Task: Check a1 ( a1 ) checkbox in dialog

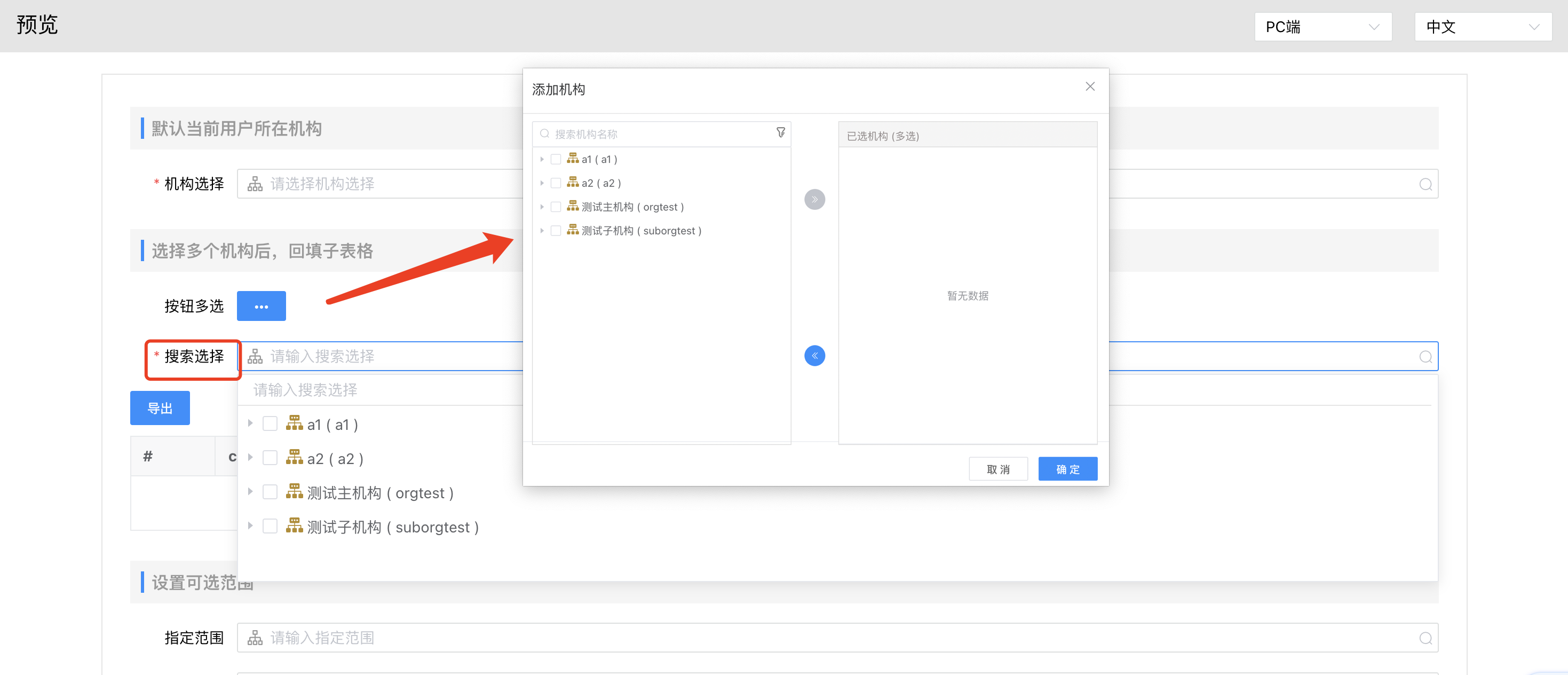Action: point(555,160)
